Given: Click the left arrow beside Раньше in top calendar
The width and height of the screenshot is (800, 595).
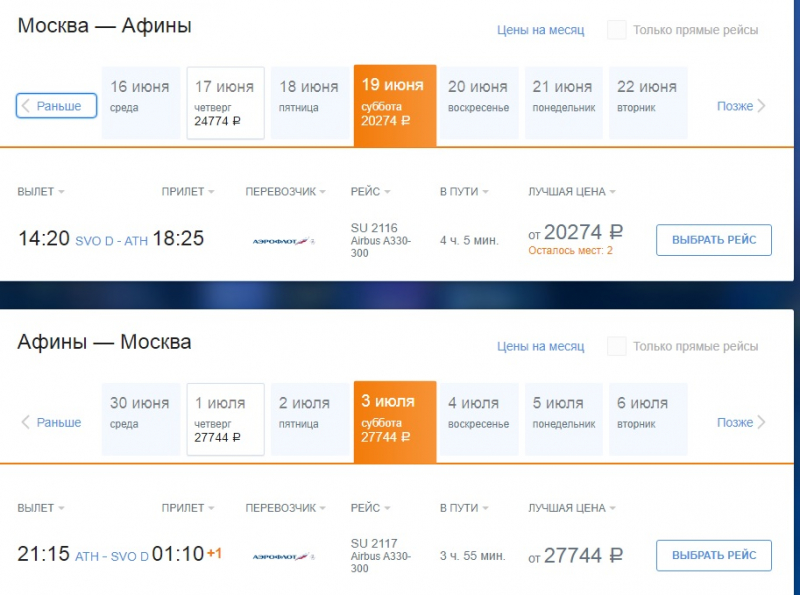Looking at the screenshot, I should pos(26,106).
